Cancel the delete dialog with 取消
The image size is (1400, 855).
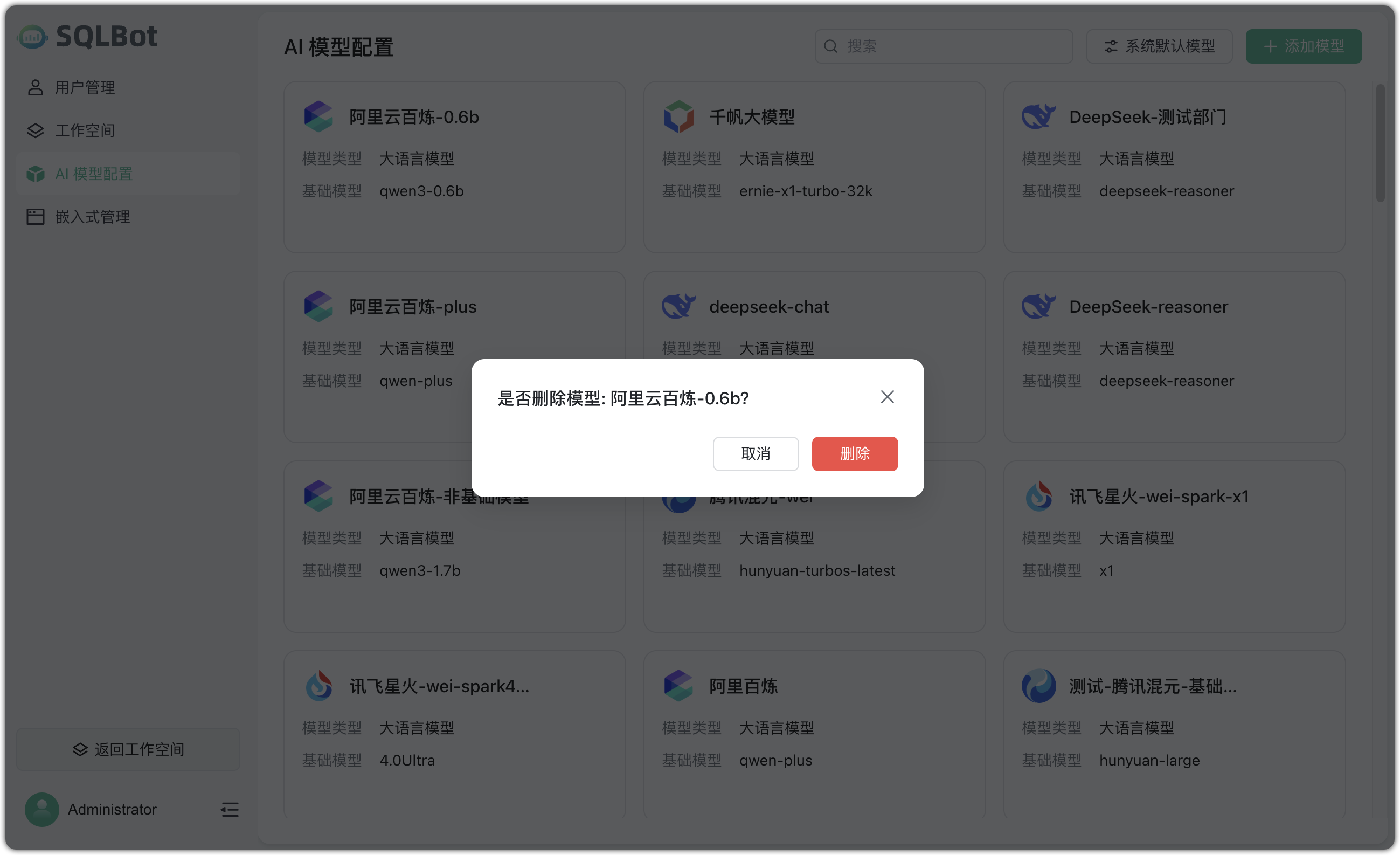pyautogui.click(x=756, y=454)
